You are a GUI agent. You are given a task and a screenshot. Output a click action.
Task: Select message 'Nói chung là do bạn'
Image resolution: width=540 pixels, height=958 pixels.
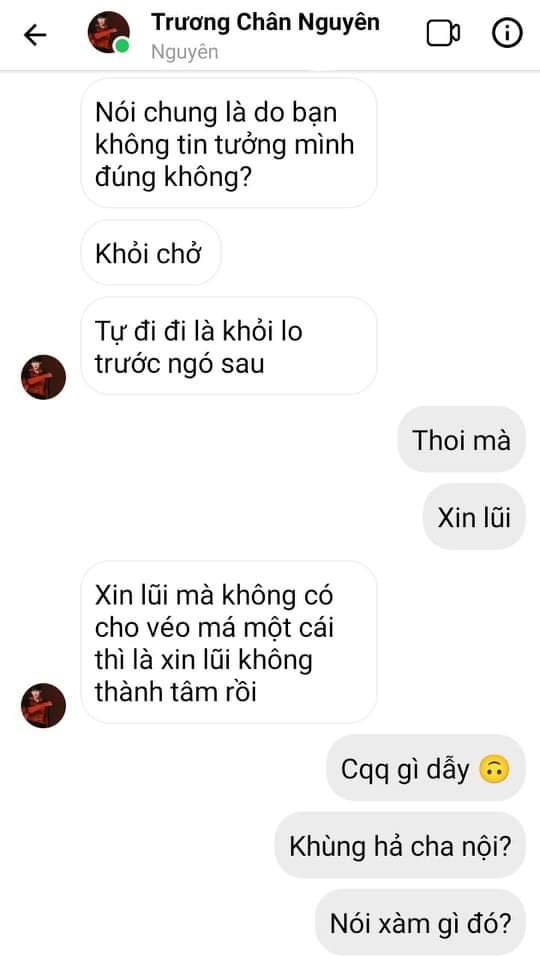[x=229, y=144]
